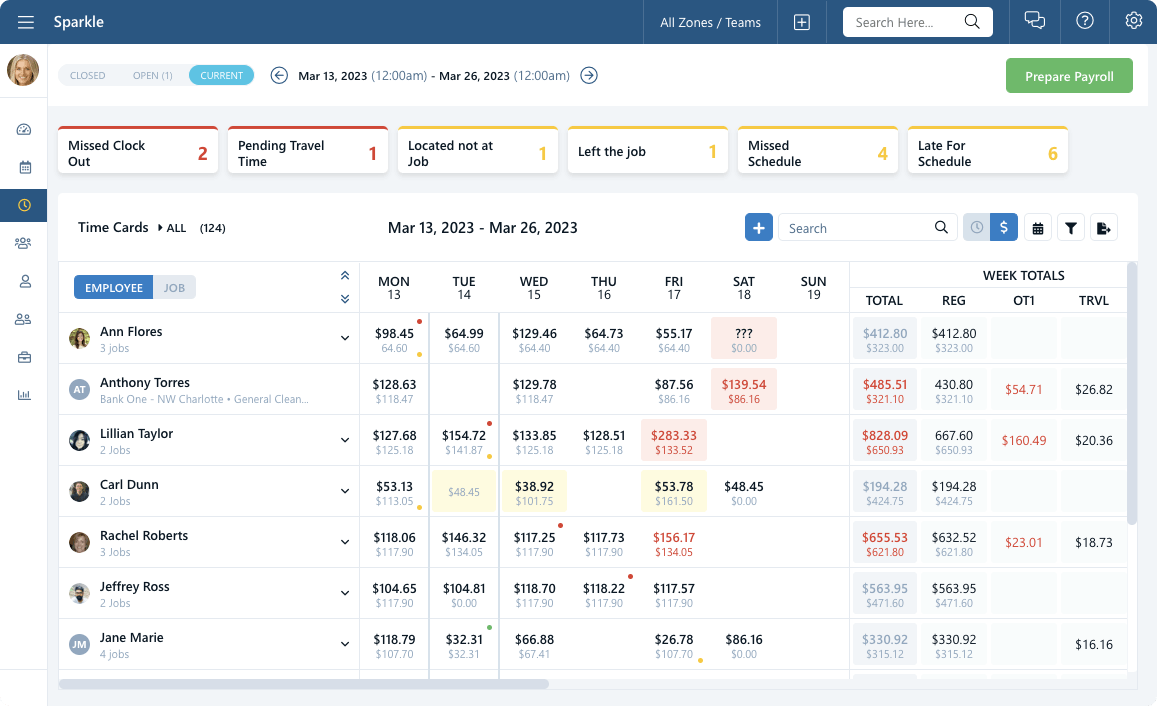The height and width of the screenshot is (706, 1157).
Task: Open the help question mark icon
Action: click(x=1084, y=21)
